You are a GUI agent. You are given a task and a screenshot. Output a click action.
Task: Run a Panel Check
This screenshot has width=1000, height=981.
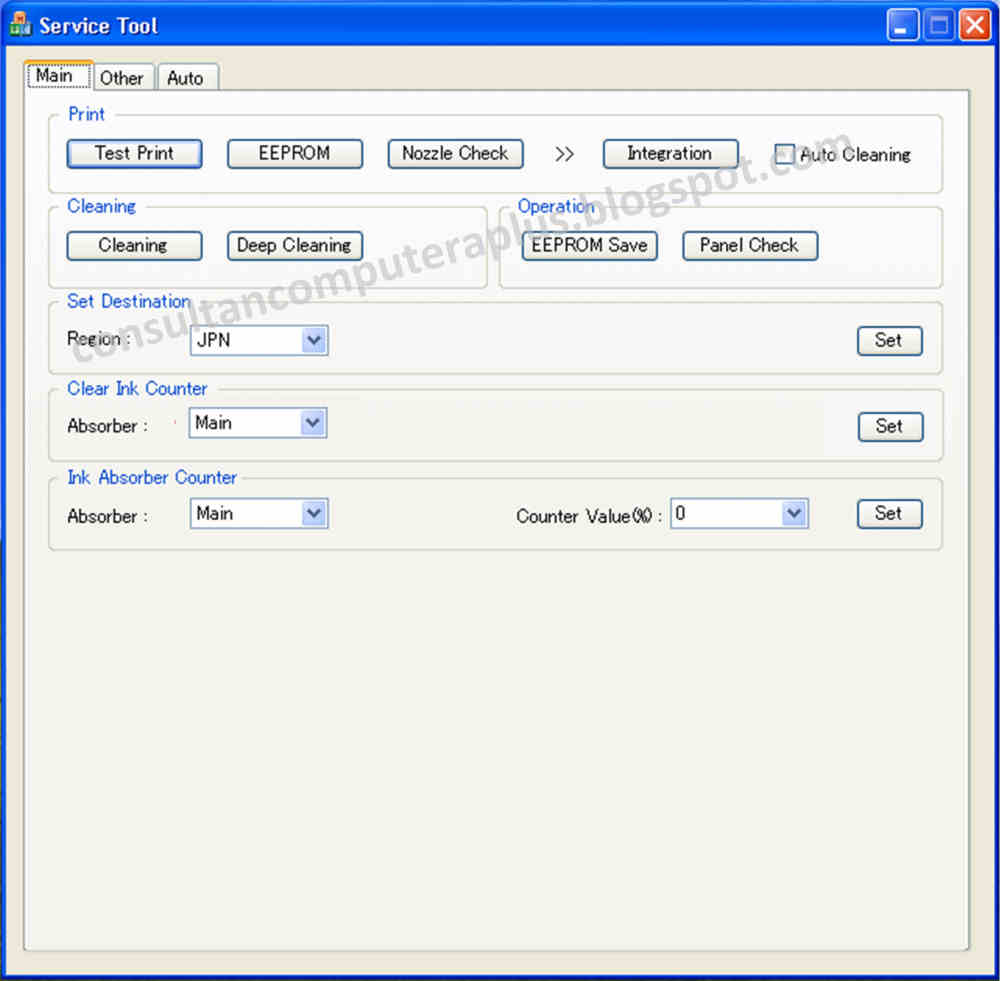pyautogui.click(x=750, y=245)
